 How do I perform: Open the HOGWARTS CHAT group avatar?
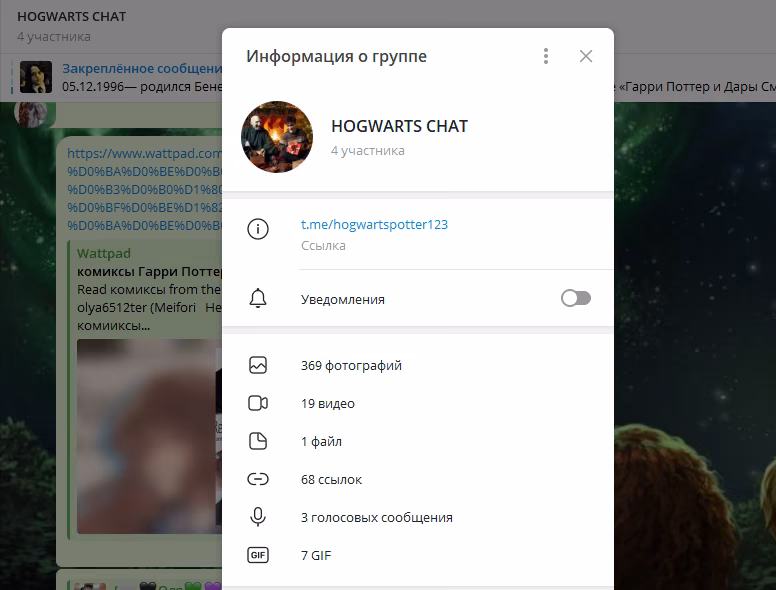(x=277, y=137)
